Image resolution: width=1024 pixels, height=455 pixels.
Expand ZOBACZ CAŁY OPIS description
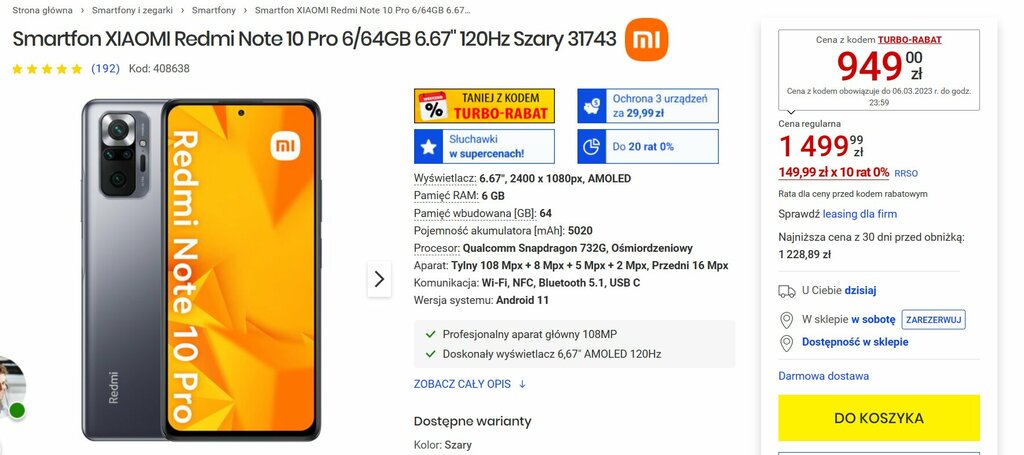[x=470, y=384]
